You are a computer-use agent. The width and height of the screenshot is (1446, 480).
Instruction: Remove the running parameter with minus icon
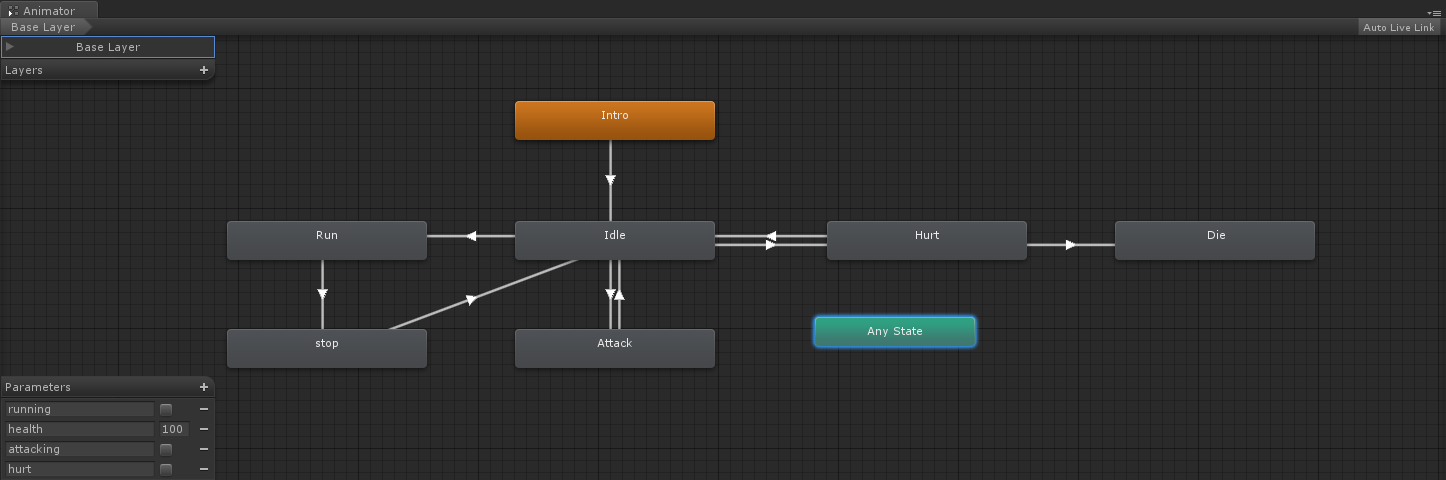[204, 409]
